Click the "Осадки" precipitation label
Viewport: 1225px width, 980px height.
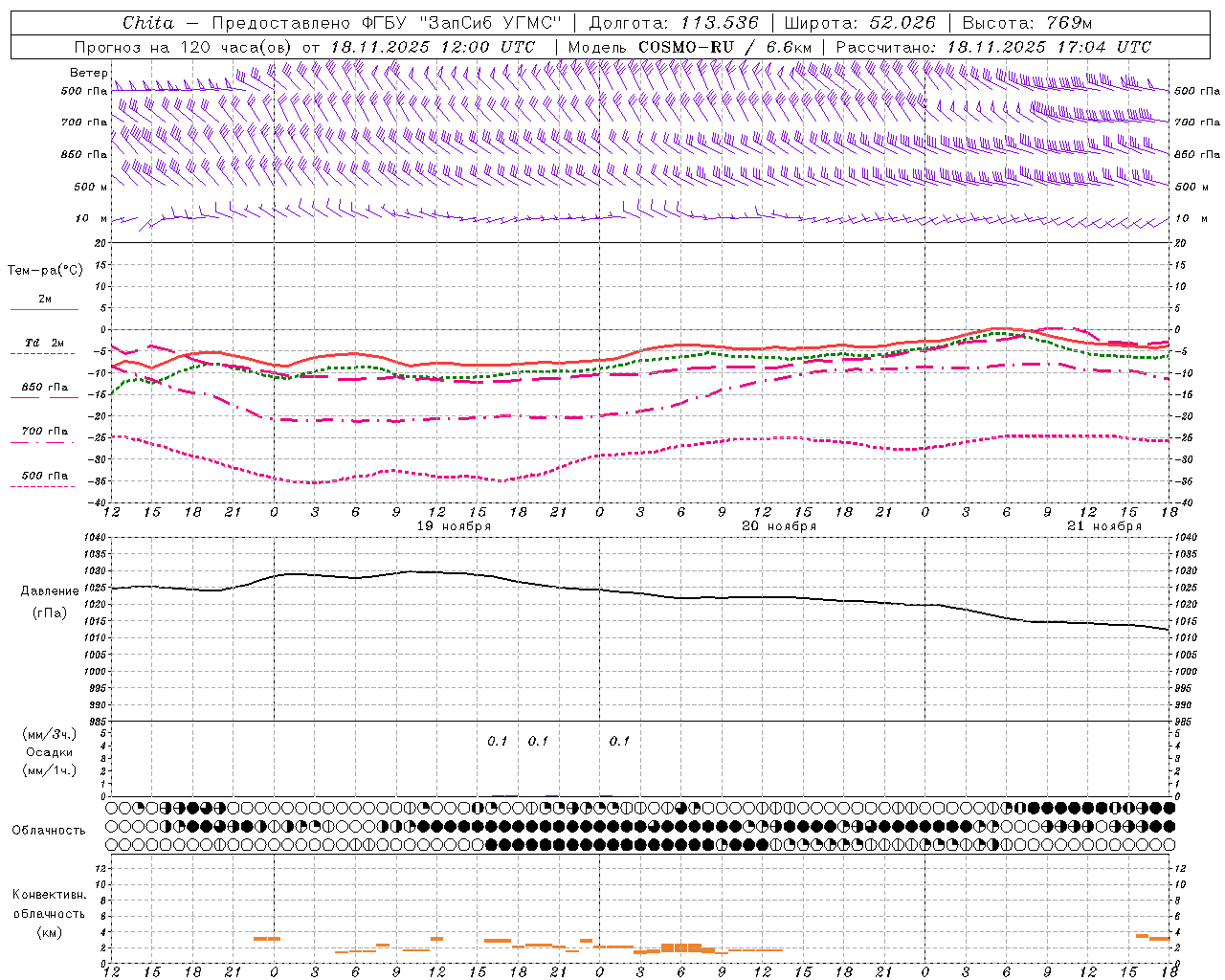tap(50, 752)
